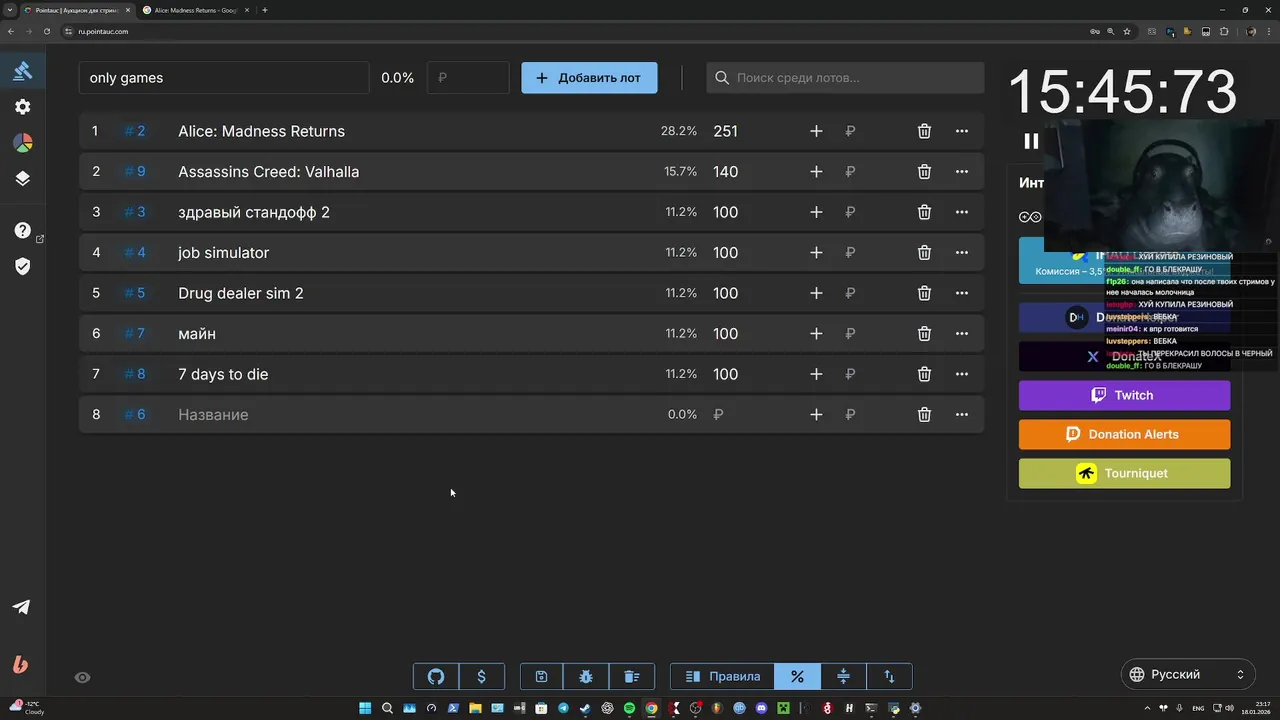
Task: Click the only games name input
Action: [x=224, y=77]
